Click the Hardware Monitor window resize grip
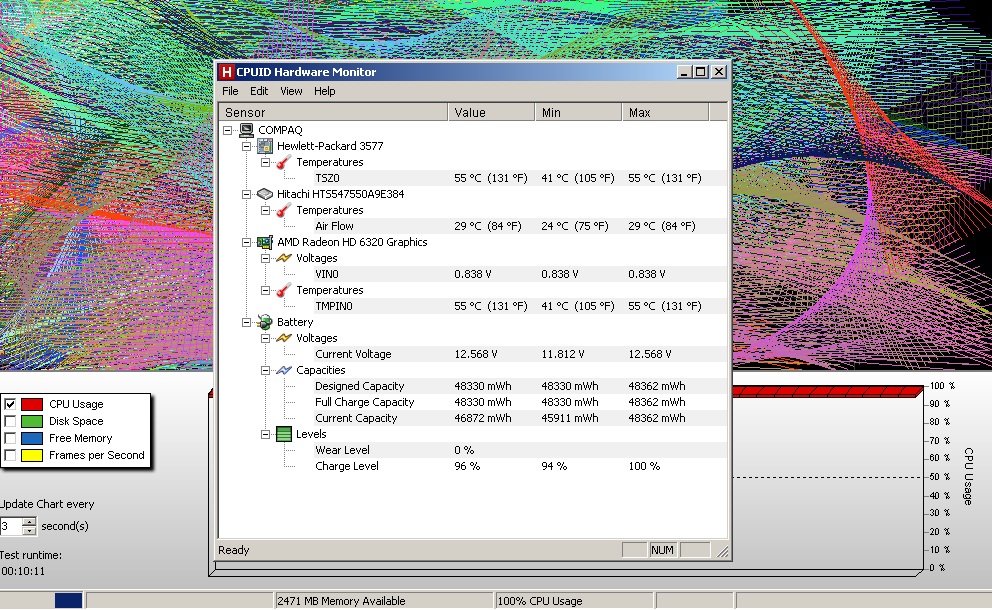This screenshot has width=992, height=610. [x=722, y=552]
